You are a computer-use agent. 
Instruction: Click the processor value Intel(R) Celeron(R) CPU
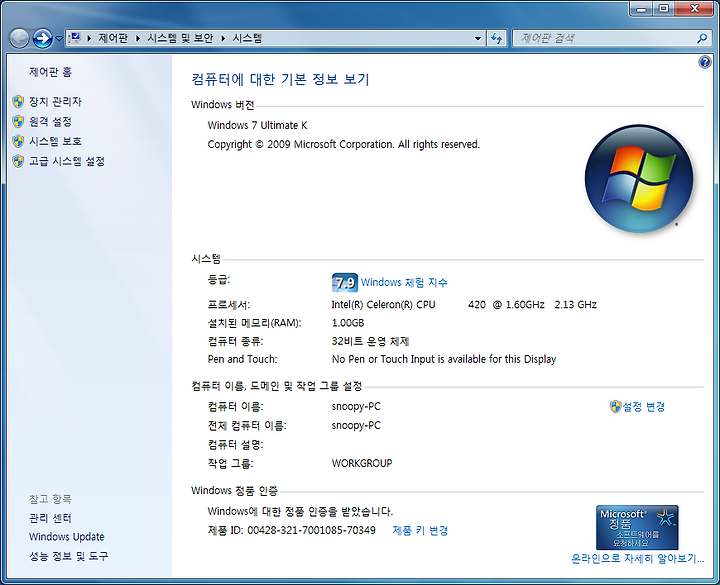383,305
